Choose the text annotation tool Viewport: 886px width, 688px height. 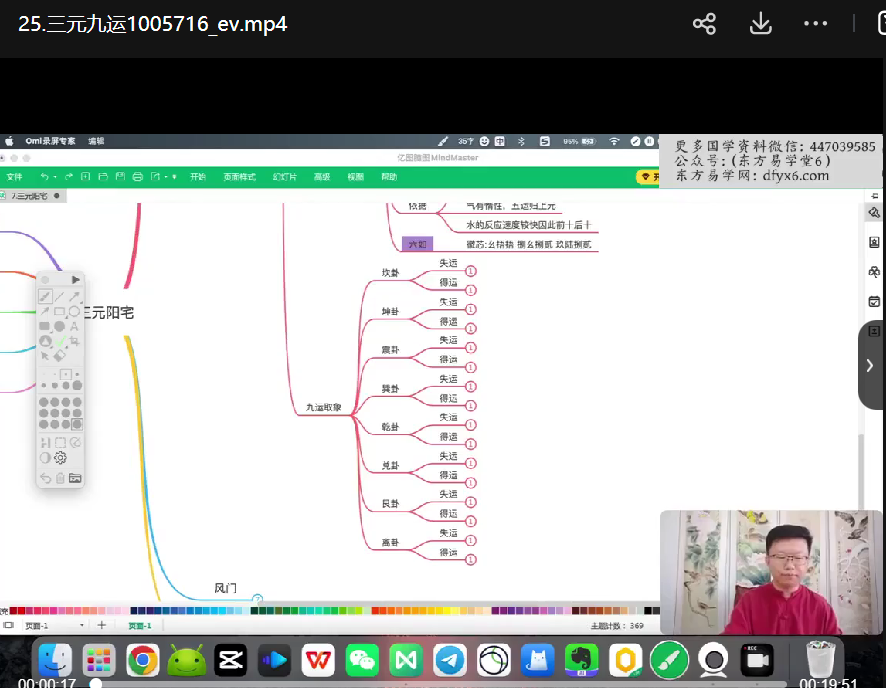(74, 326)
